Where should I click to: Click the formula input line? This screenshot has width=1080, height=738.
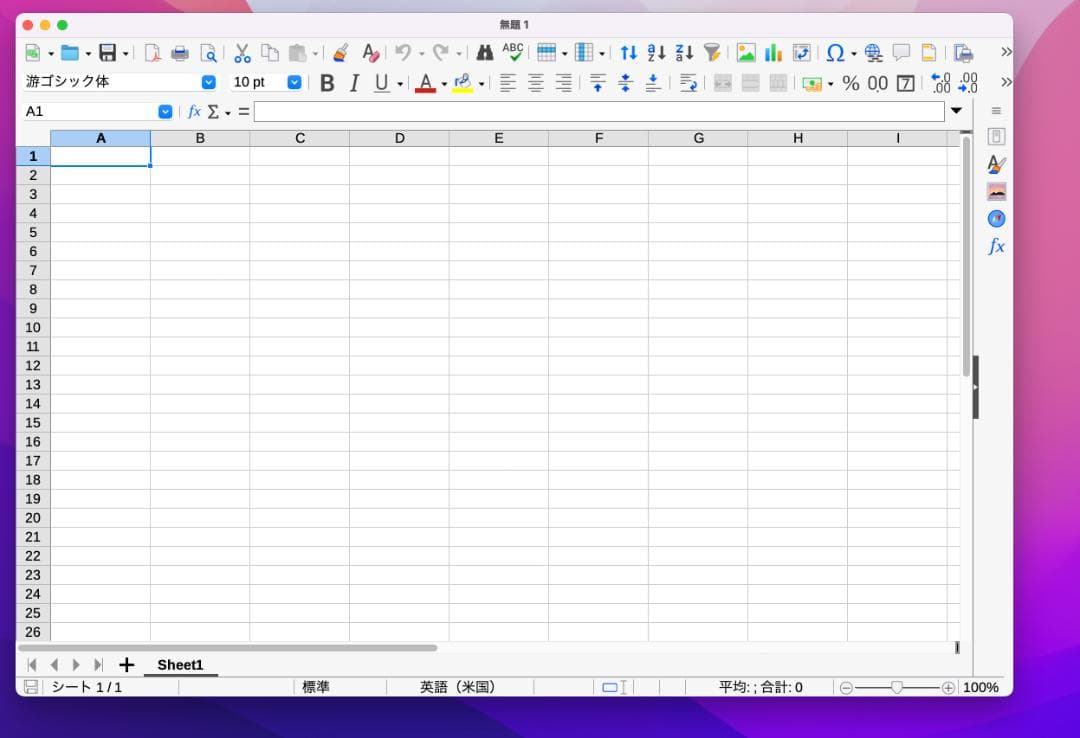(x=599, y=111)
